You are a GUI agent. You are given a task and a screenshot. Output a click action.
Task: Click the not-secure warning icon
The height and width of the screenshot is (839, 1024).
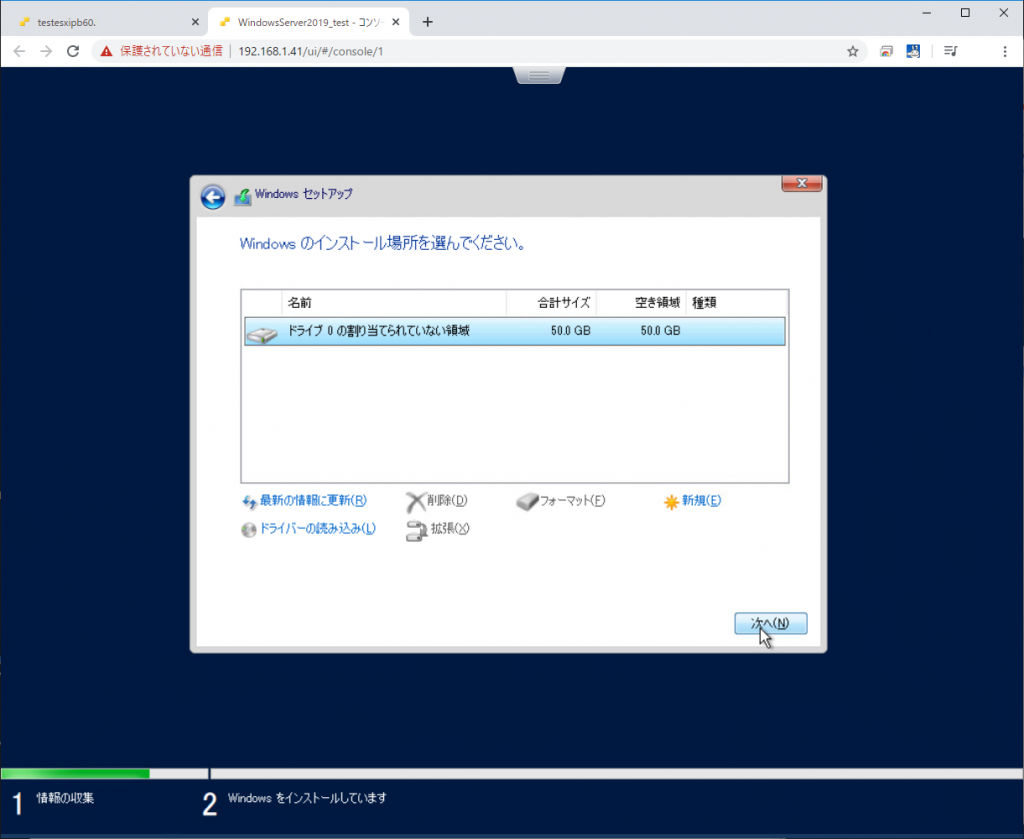[x=106, y=51]
